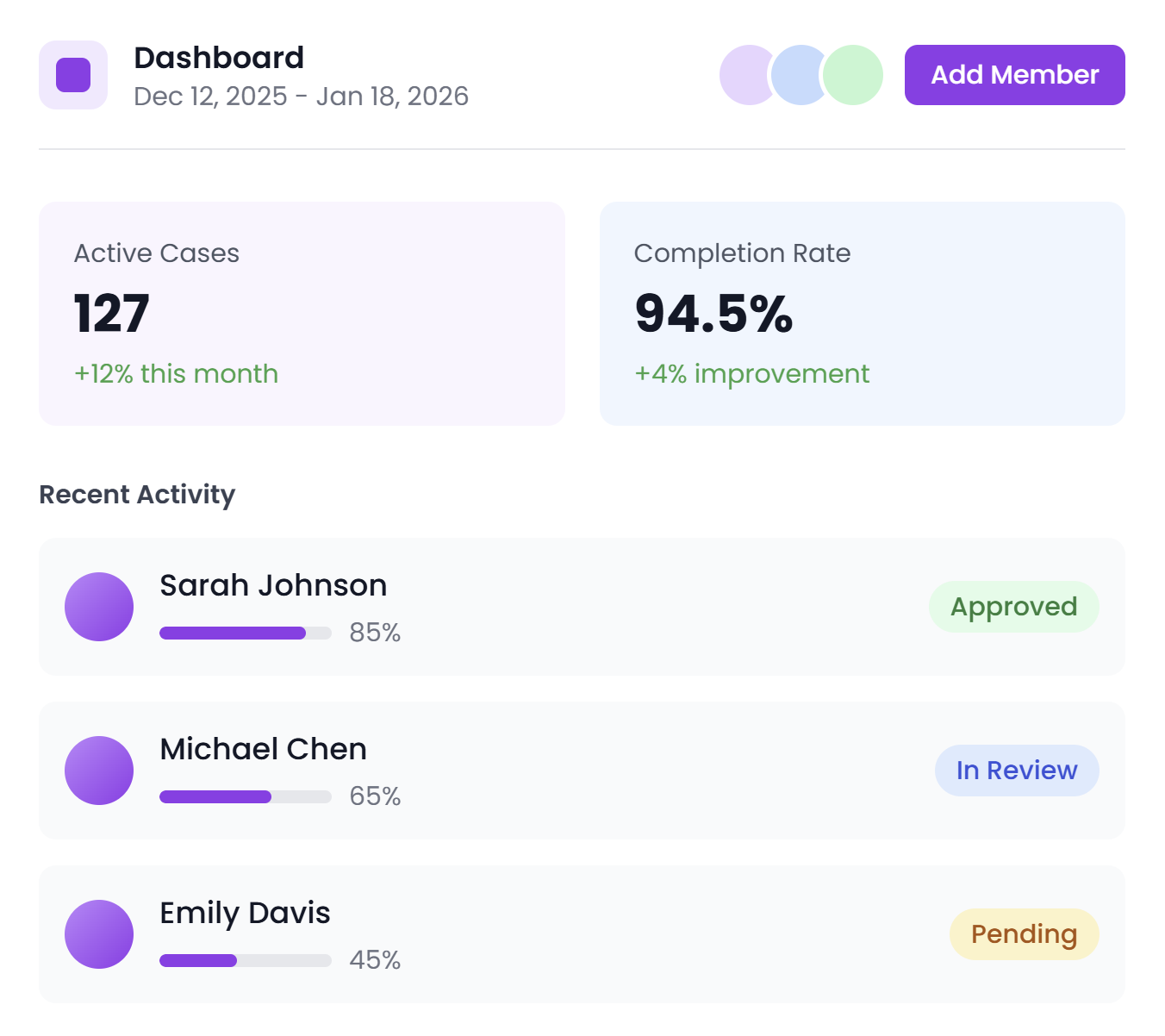This screenshot has width=1165, height=1036.
Task: Open Emily Davis's profile avatar
Action: pos(99,934)
